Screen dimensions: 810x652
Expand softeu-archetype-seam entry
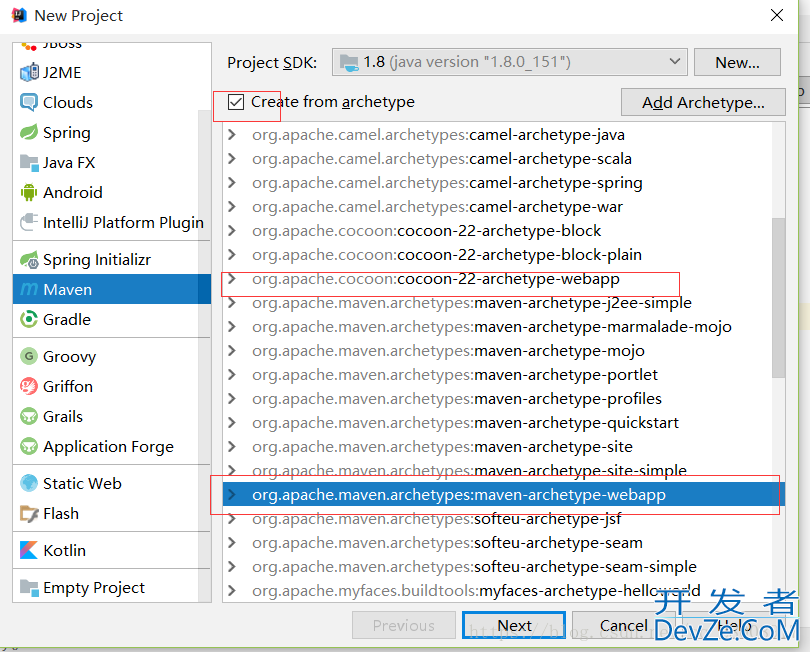coord(232,542)
